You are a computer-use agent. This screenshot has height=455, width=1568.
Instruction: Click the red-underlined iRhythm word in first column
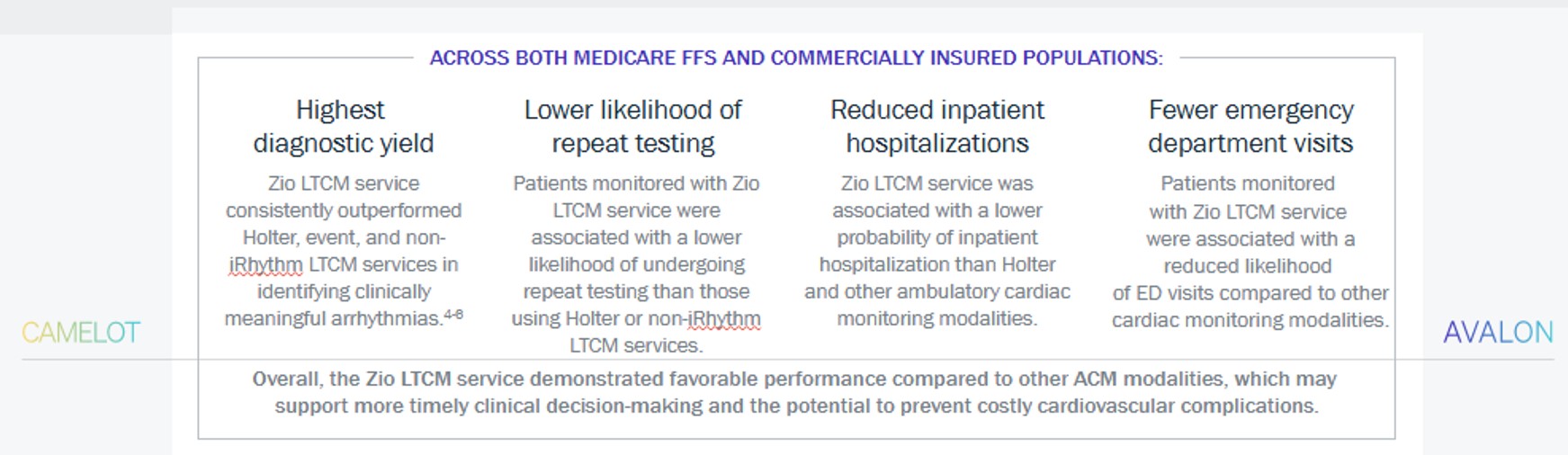265,265
